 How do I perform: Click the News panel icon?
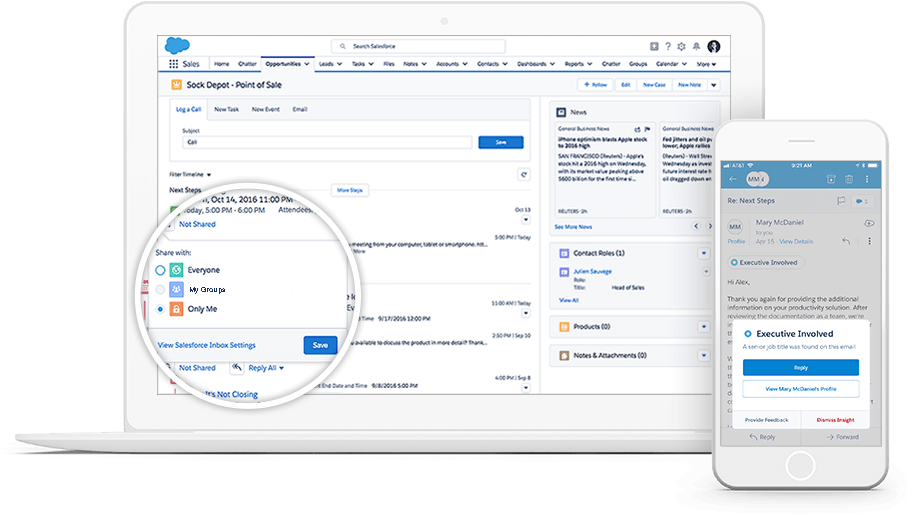click(561, 112)
